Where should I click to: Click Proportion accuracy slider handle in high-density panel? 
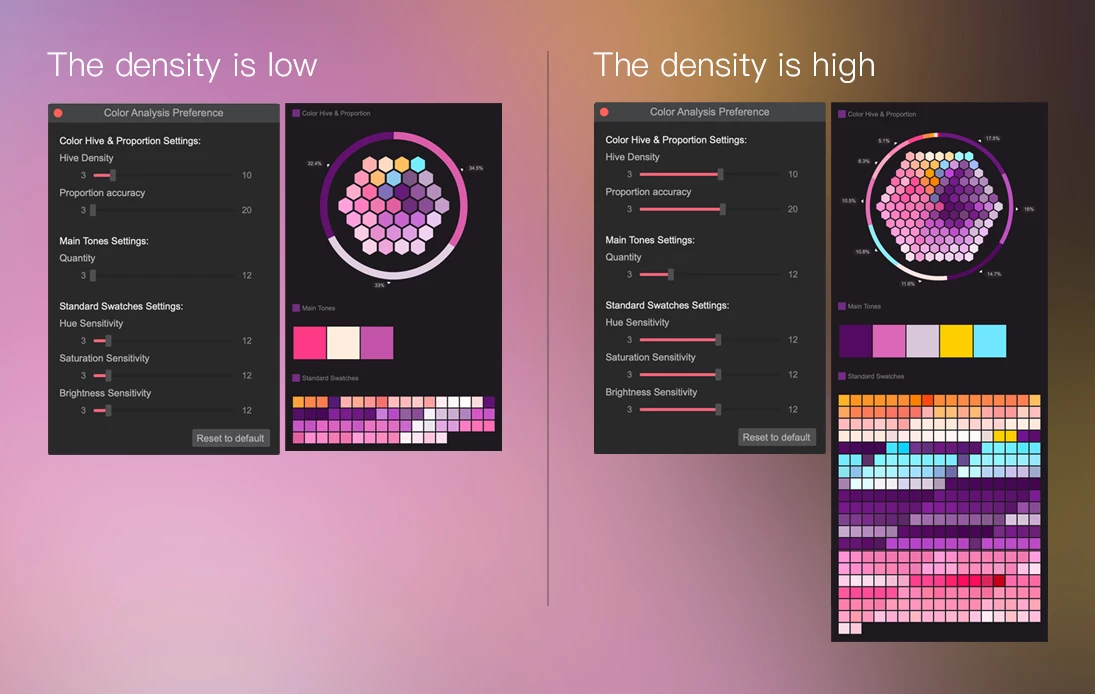[723, 209]
